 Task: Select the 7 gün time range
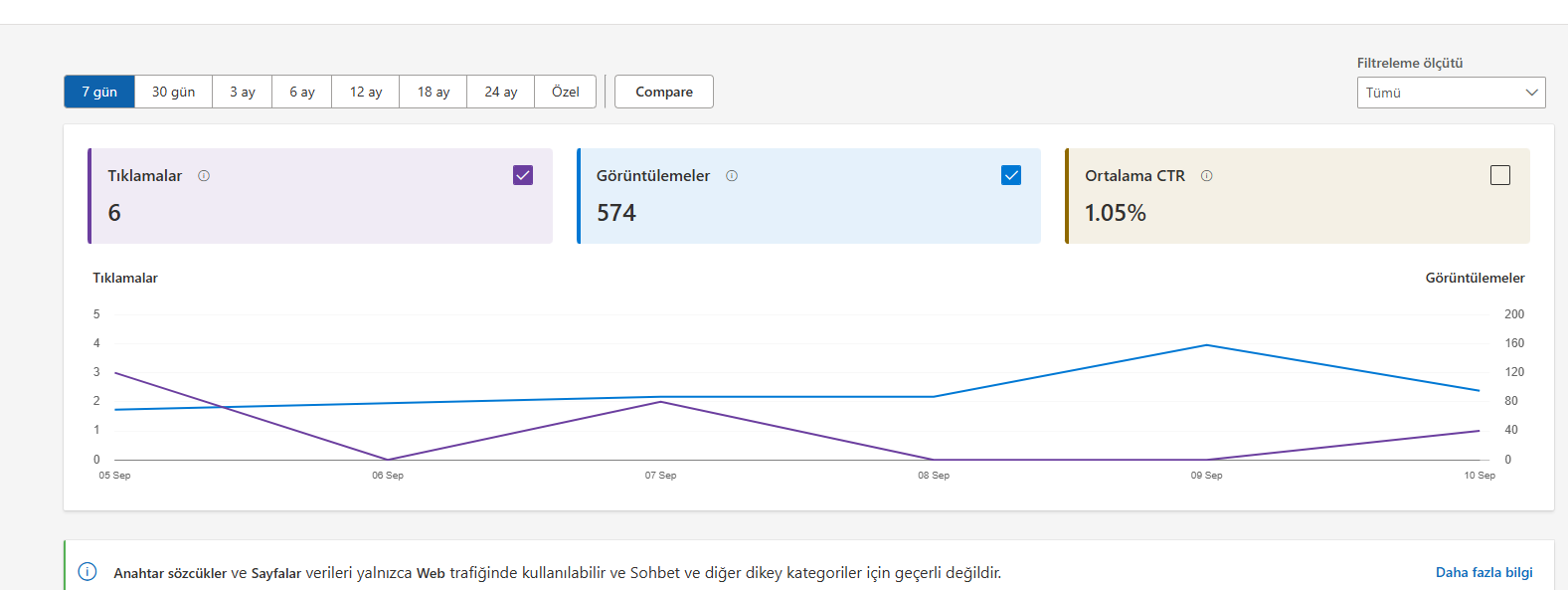pyautogui.click(x=99, y=92)
